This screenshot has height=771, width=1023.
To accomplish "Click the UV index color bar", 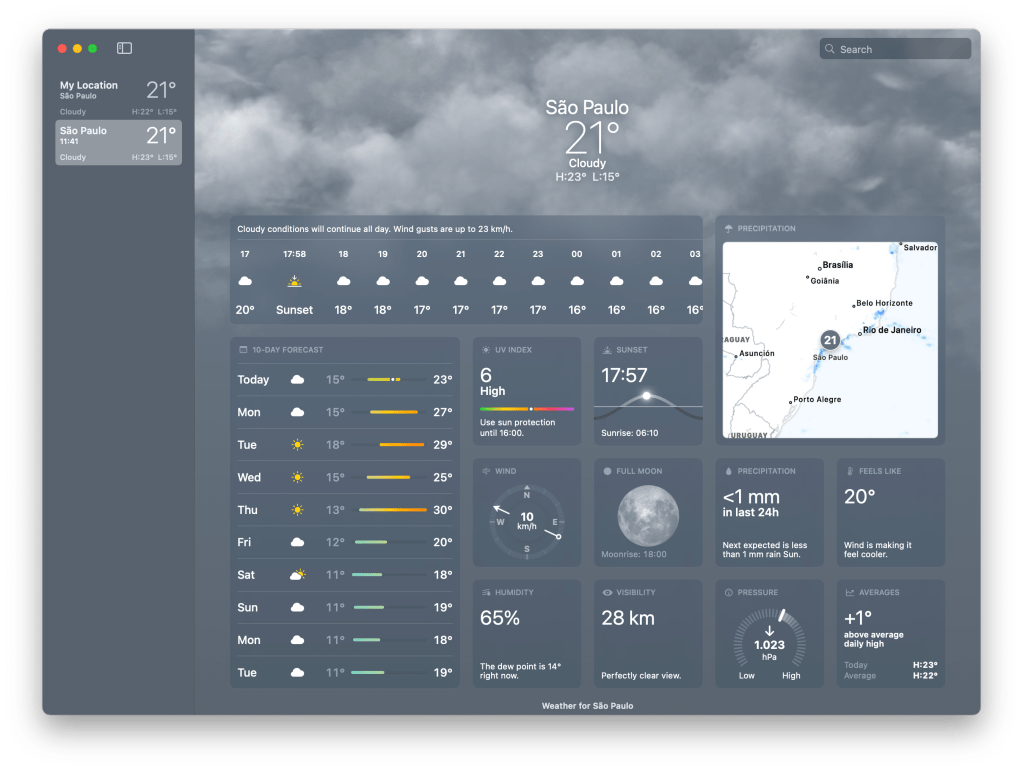I will pos(526,409).
